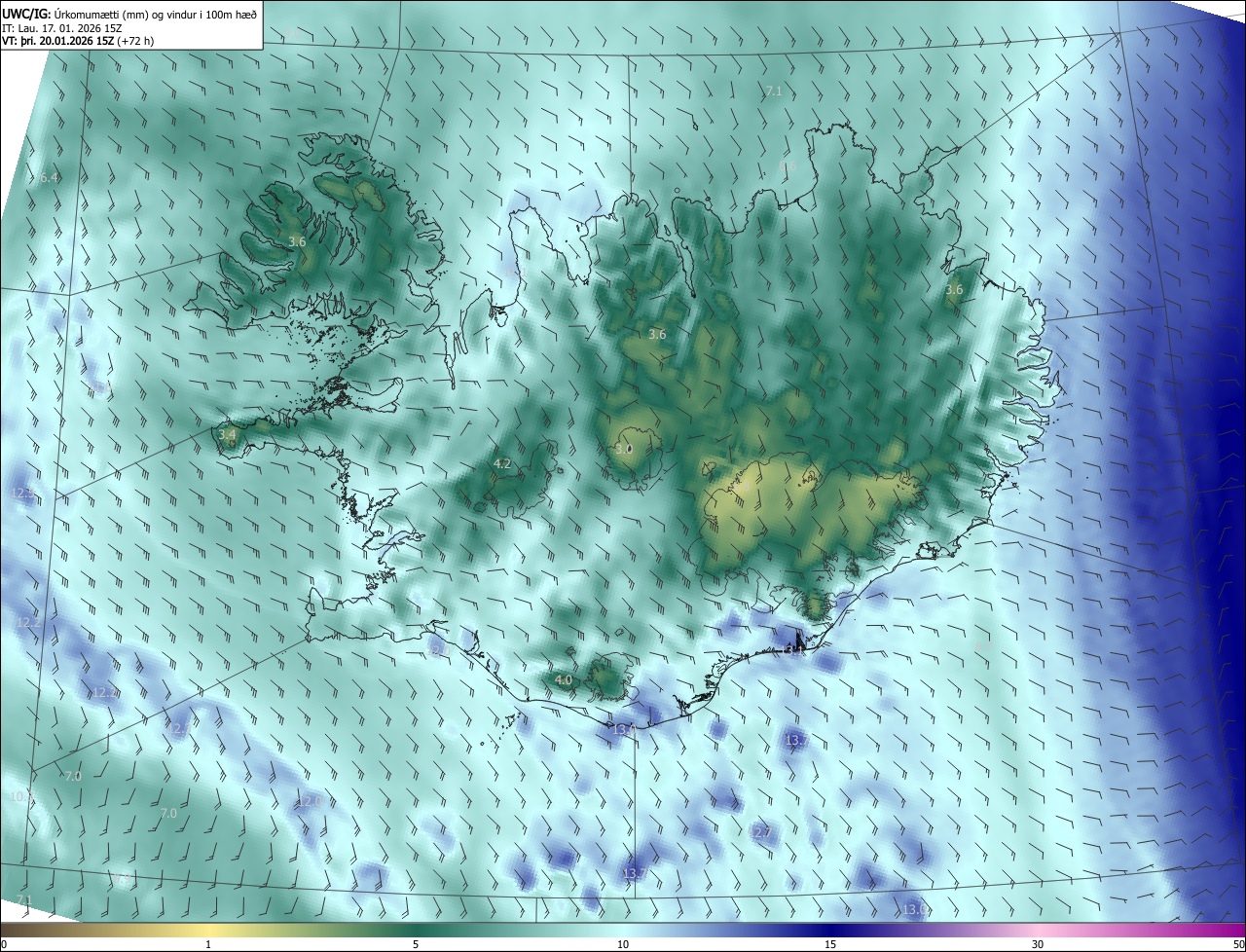Click the "3.0" value inside the glacier outline
This screenshot has width=1246, height=952.
pyautogui.click(x=624, y=450)
